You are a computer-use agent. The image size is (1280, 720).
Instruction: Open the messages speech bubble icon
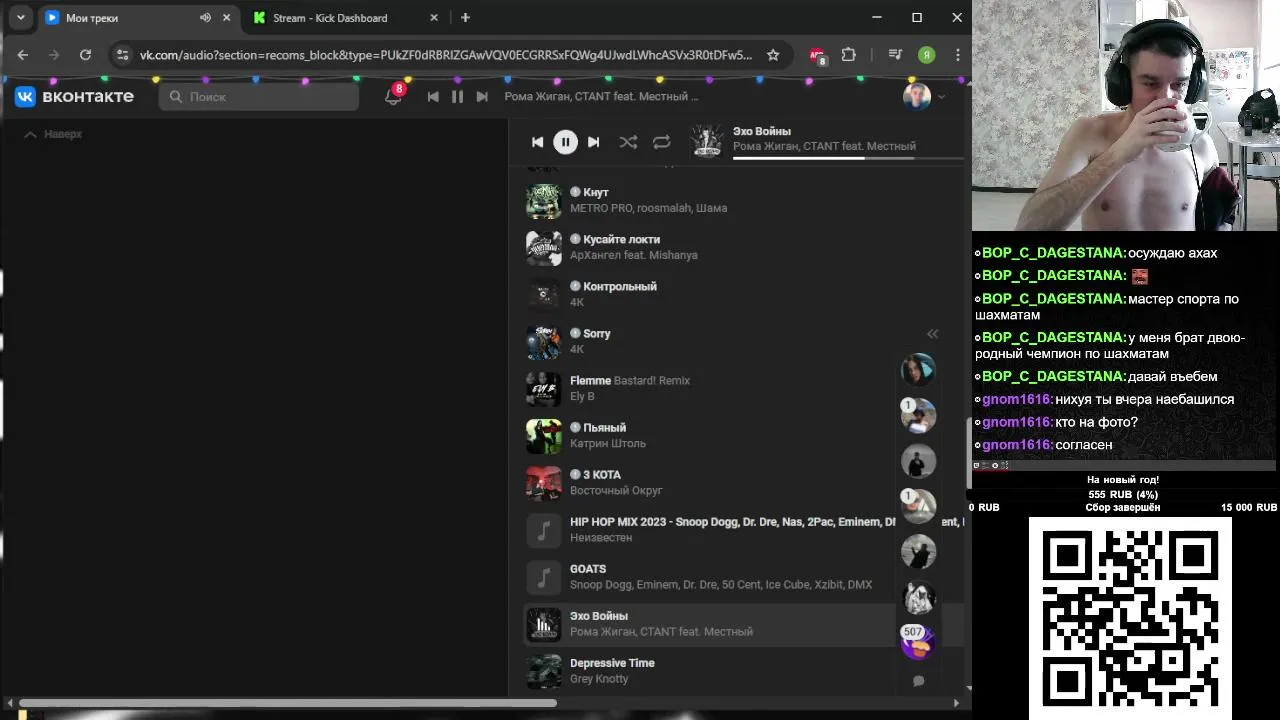pyautogui.click(x=918, y=681)
